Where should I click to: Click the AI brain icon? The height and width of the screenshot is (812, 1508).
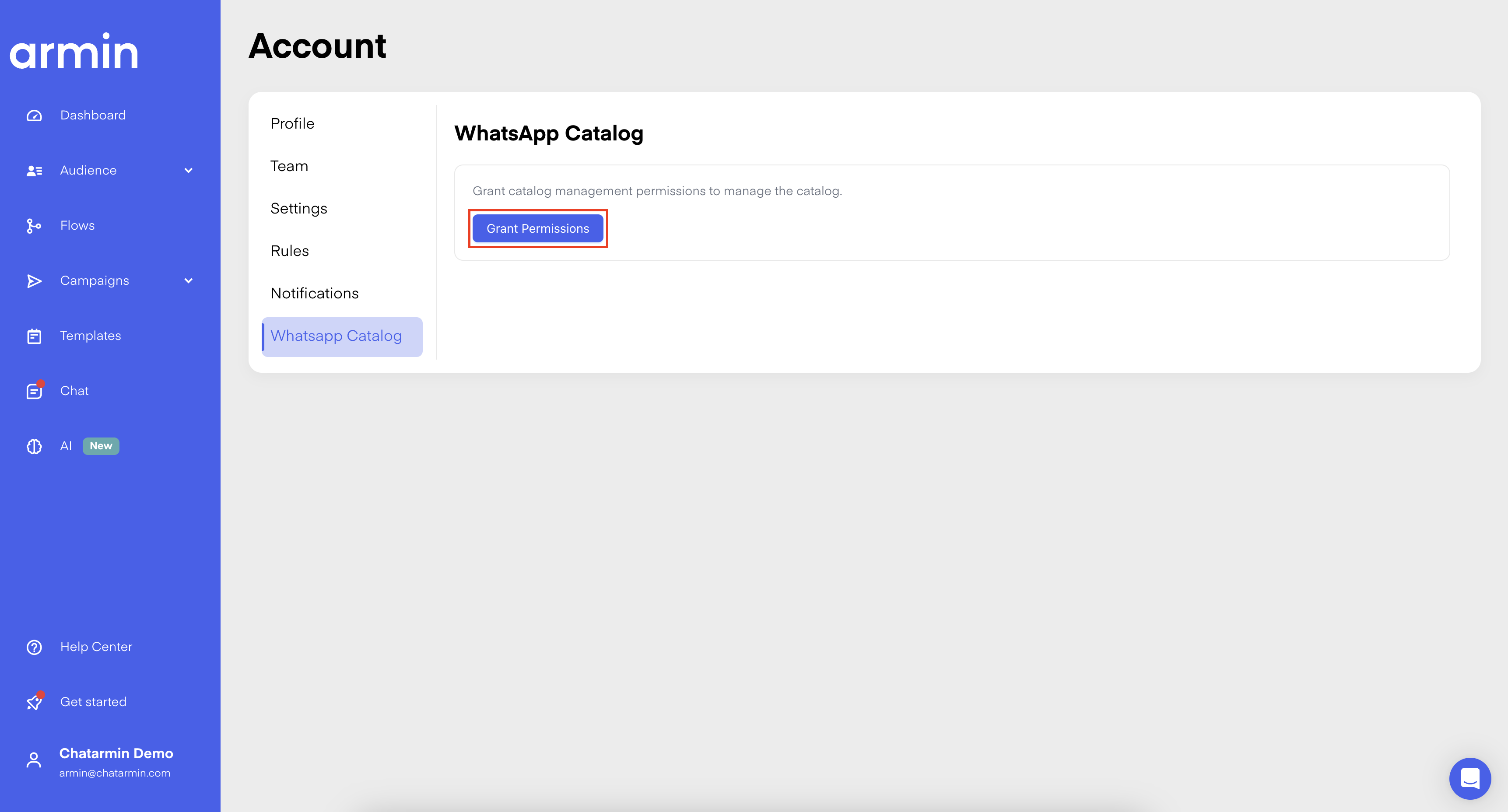[34, 446]
